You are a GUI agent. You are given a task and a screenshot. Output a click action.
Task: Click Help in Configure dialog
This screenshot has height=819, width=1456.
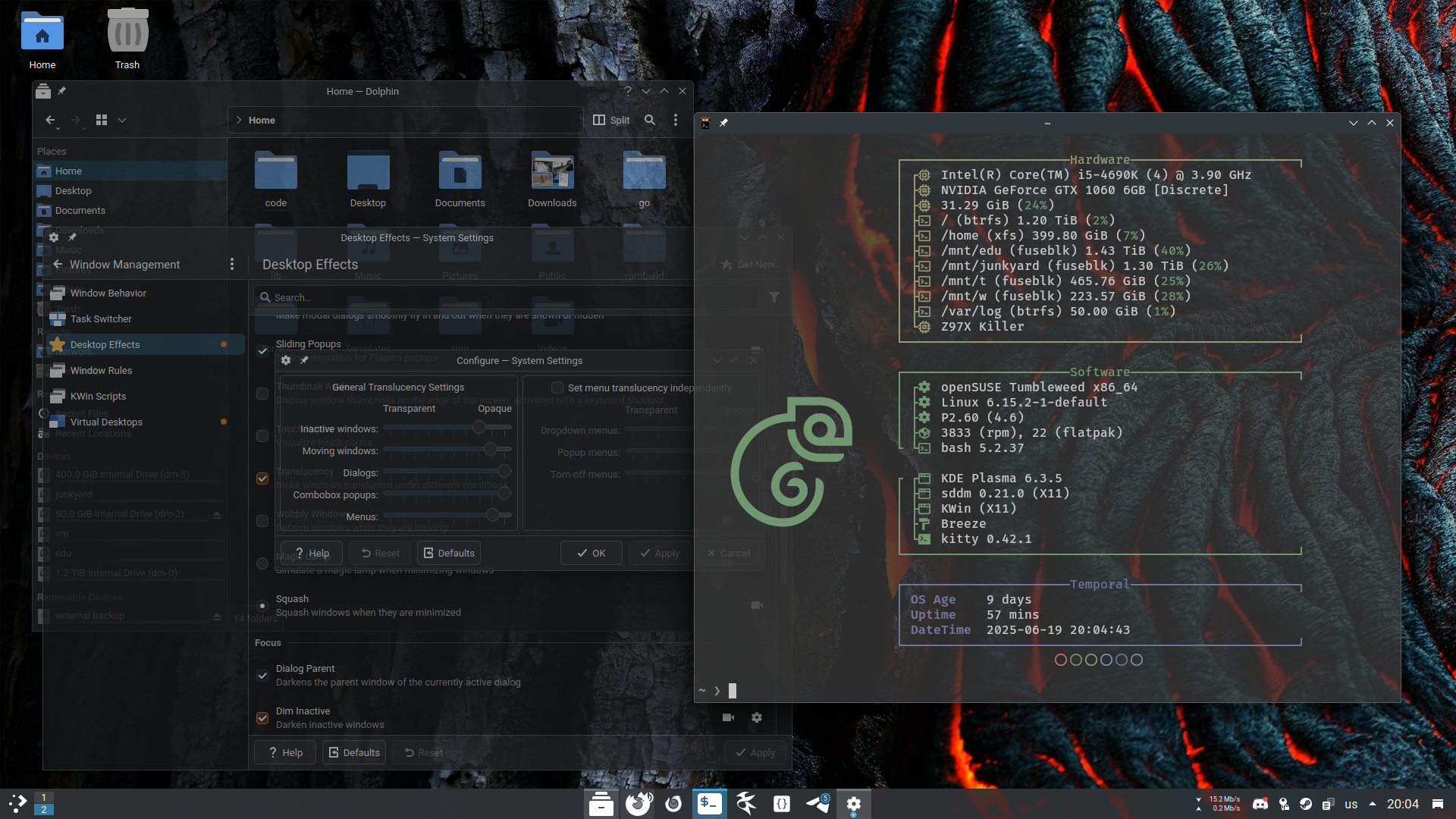pyautogui.click(x=311, y=553)
